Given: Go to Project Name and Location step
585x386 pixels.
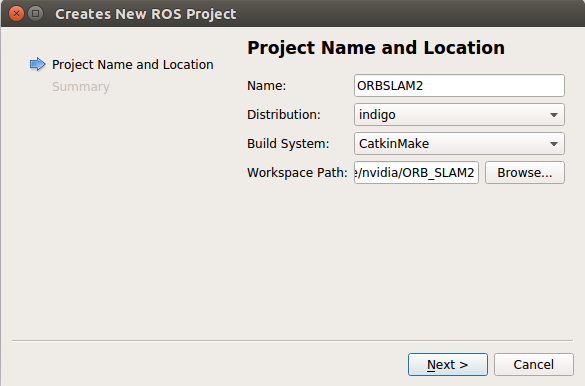Looking at the screenshot, I should [133, 65].
